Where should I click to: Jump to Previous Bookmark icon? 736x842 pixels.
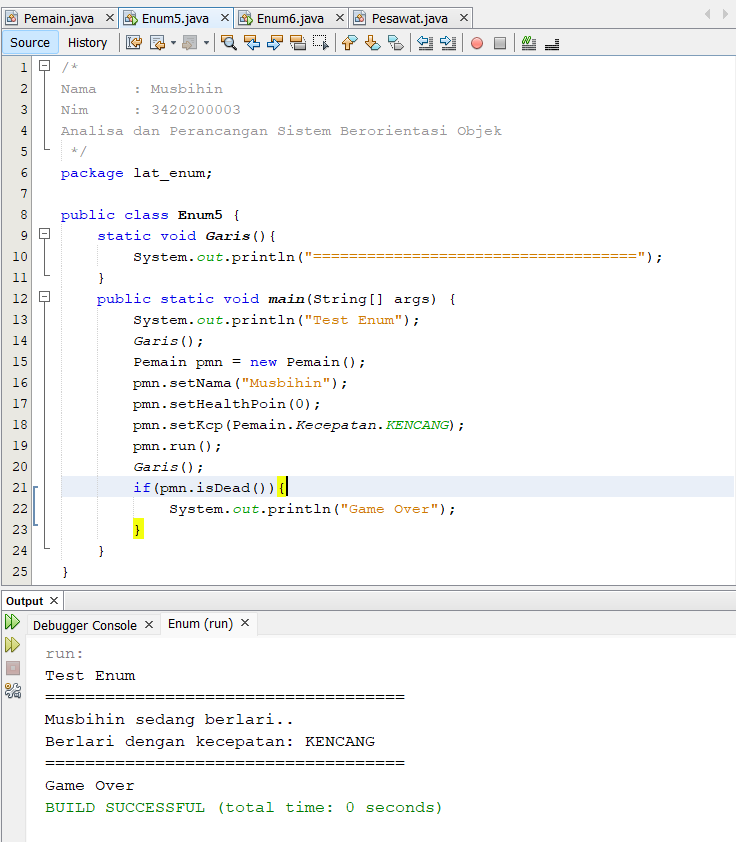tap(349, 42)
